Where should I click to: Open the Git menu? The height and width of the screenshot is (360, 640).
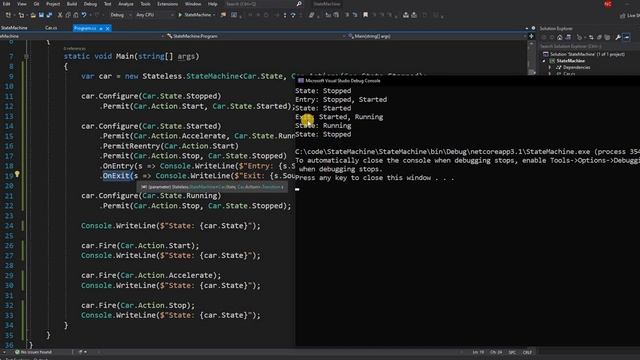pos(36,4)
